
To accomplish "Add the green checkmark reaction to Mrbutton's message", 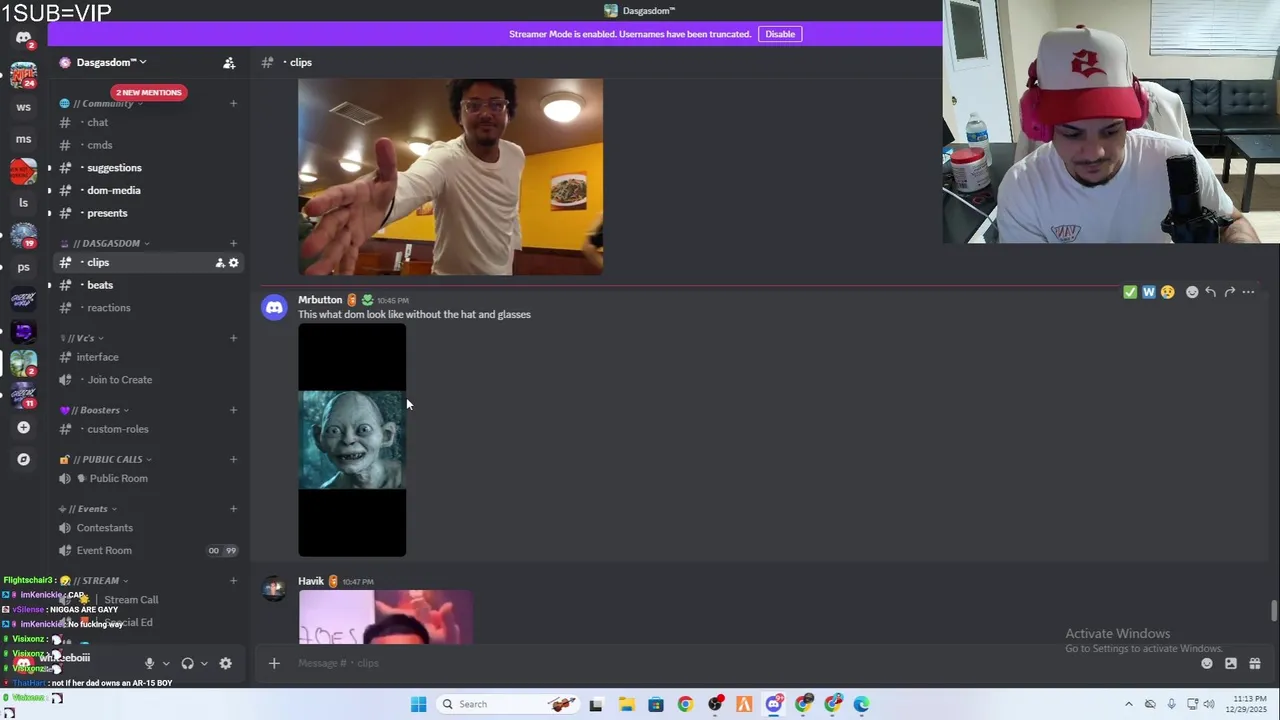I will pos(1130,292).
